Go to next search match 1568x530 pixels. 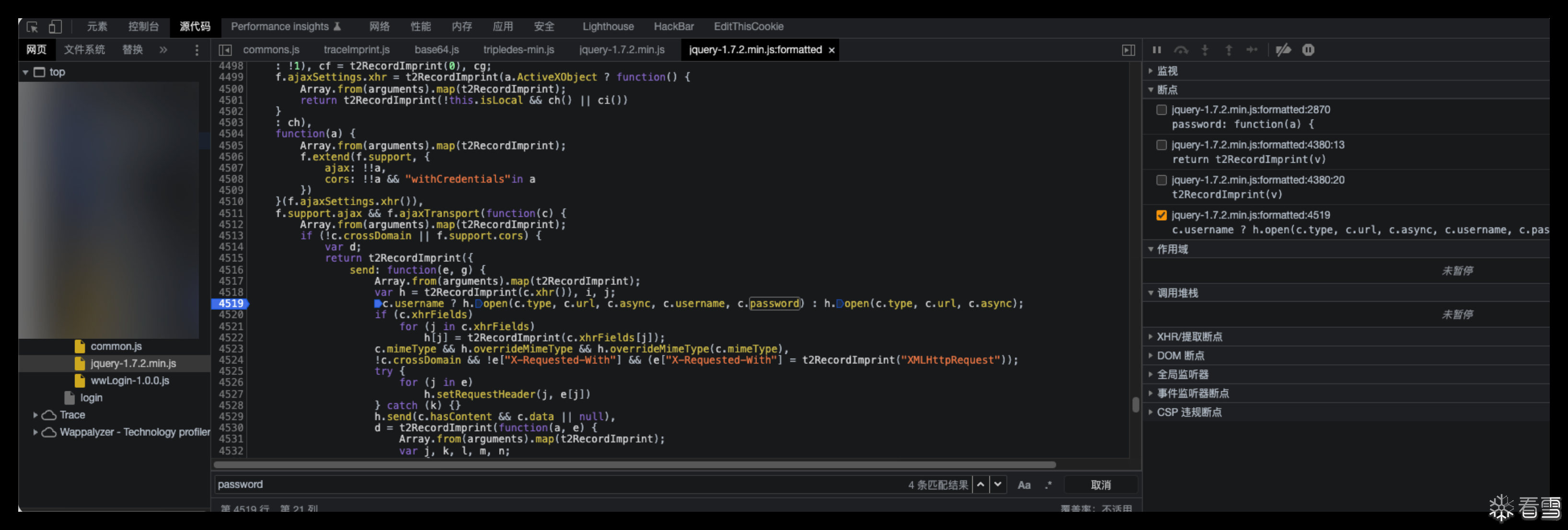998,484
